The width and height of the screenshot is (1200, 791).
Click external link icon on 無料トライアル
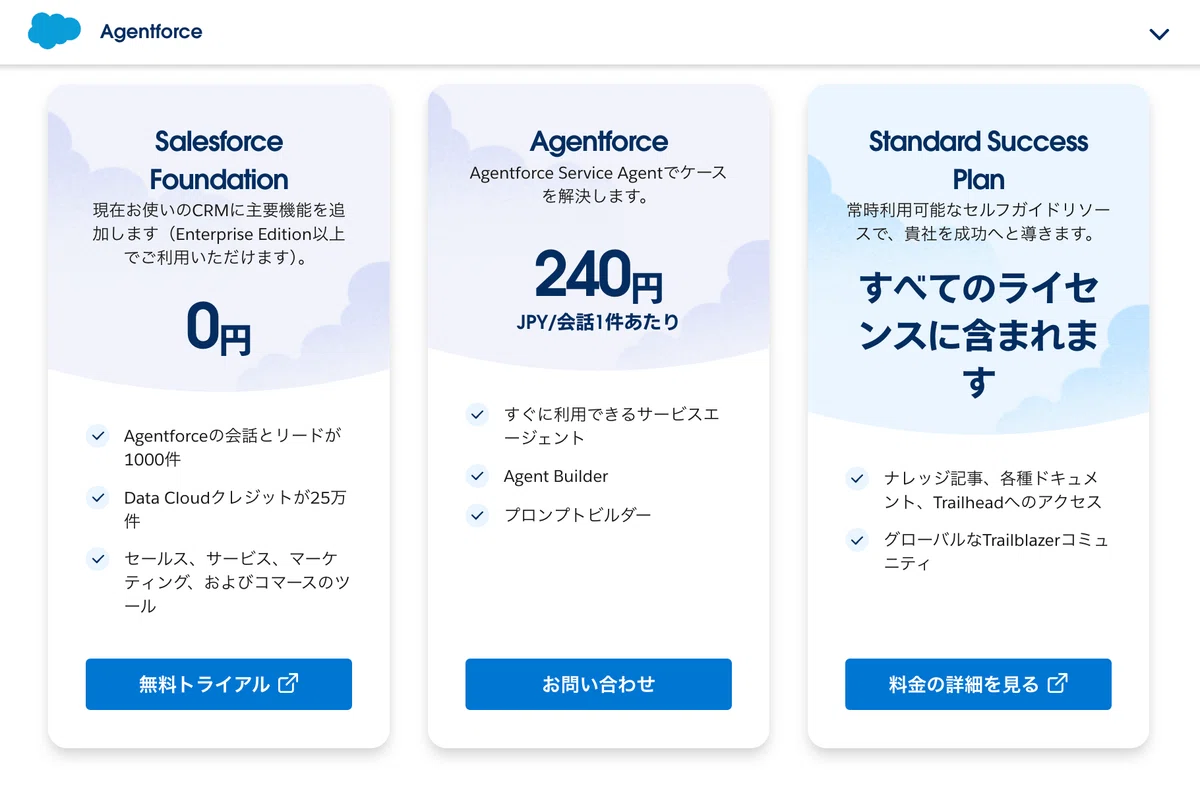[x=288, y=683]
